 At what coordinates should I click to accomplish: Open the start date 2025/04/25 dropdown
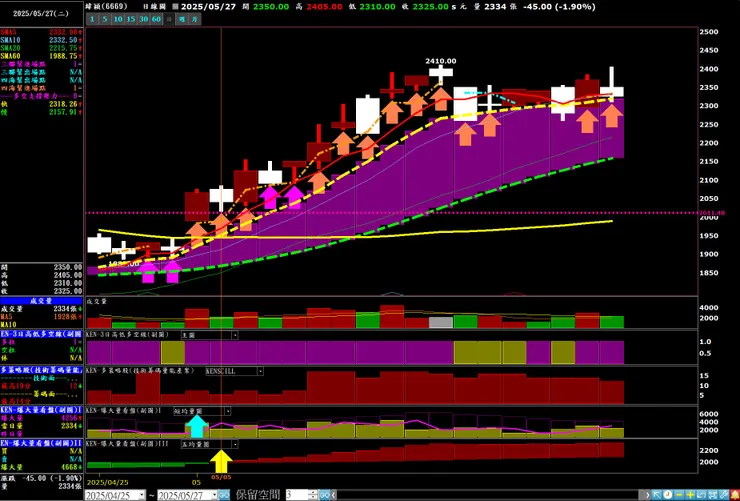click(142, 495)
